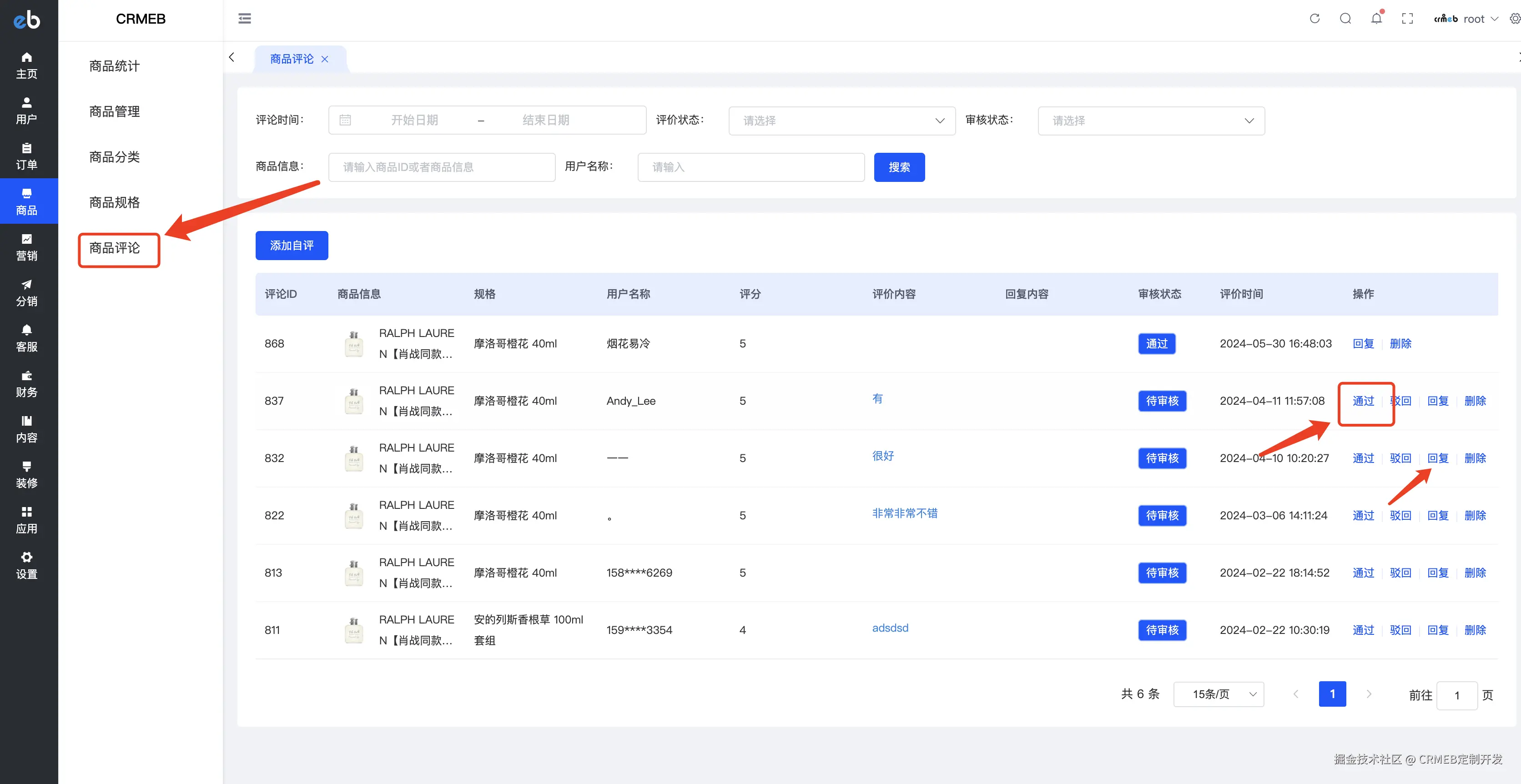This screenshot has height=784, width=1521.
Task: Click the refresh icon in top bar
Action: 1315,18
